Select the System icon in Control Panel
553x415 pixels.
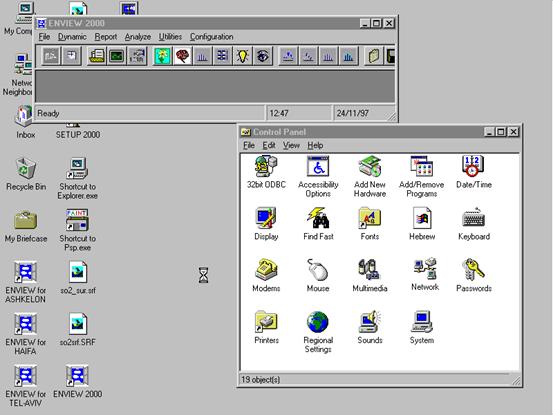click(421, 327)
